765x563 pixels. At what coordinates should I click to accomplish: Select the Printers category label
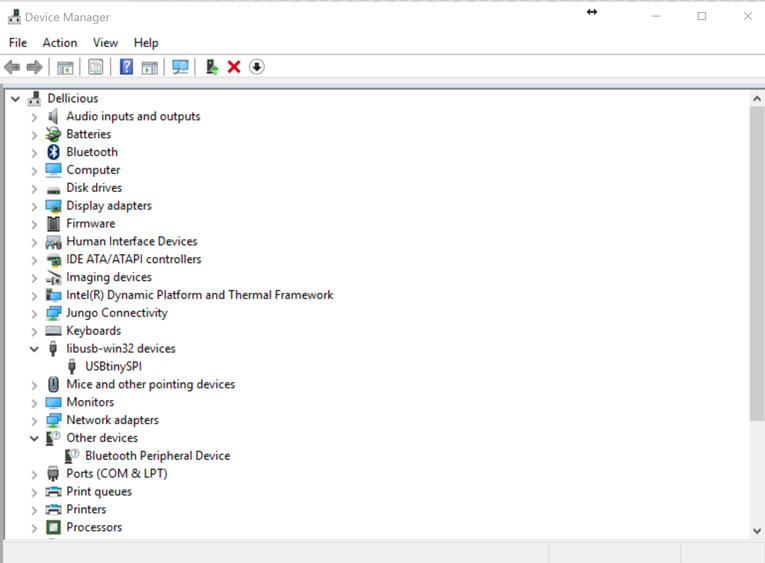pyautogui.click(x=86, y=509)
